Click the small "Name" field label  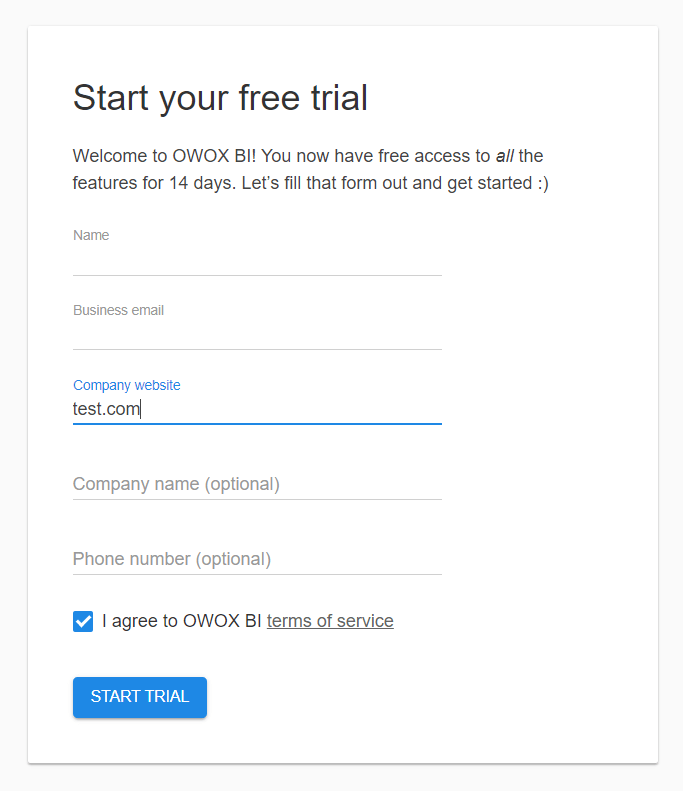(x=91, y=235)
